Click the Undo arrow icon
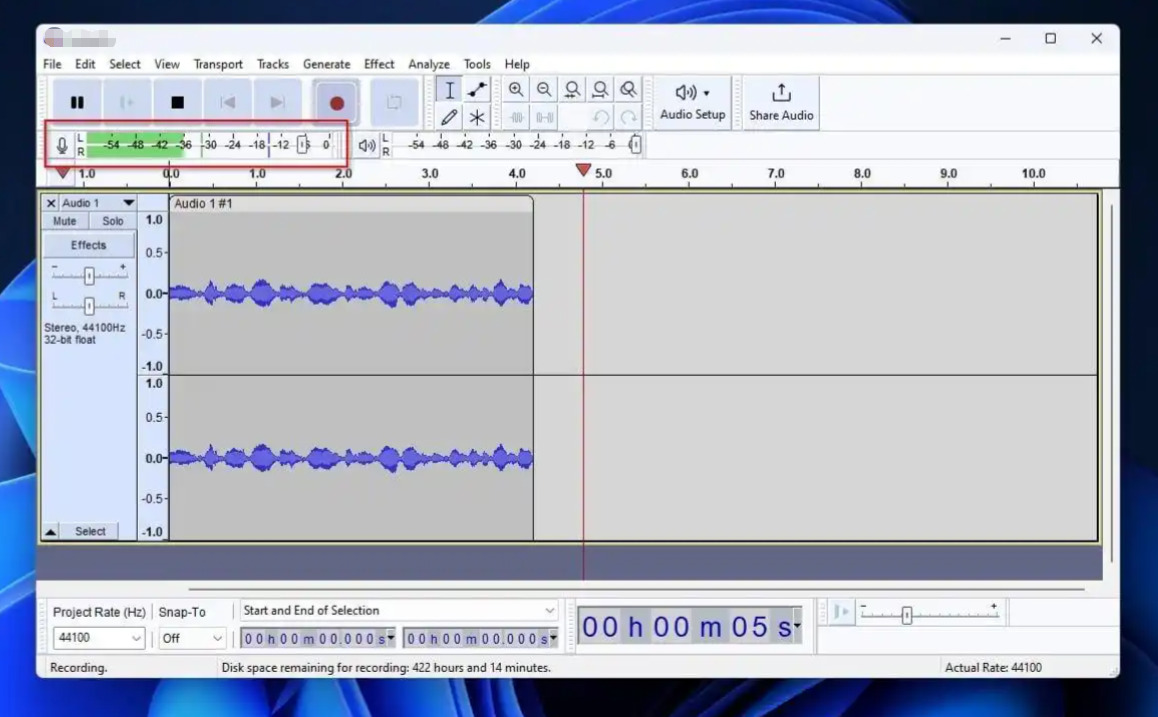The image size is (1158, 717). (600, 117)
